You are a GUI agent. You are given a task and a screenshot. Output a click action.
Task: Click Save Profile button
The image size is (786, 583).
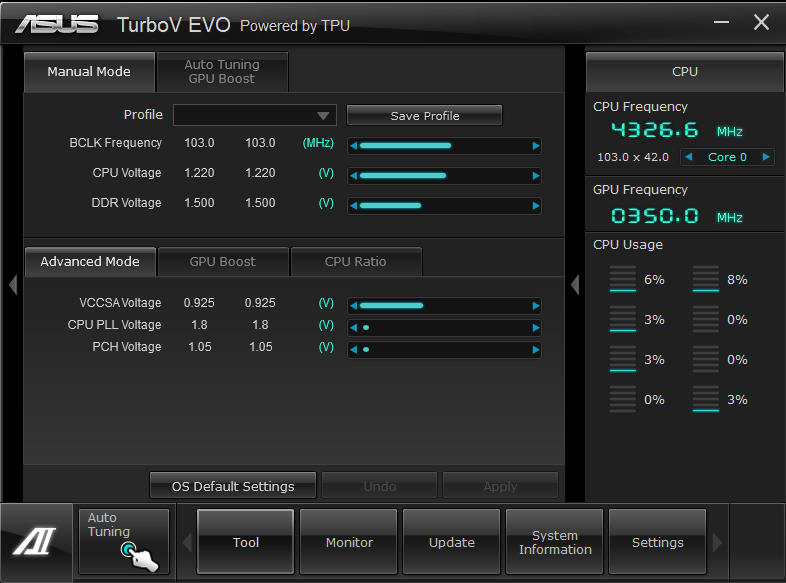click(x=425, y=116)
